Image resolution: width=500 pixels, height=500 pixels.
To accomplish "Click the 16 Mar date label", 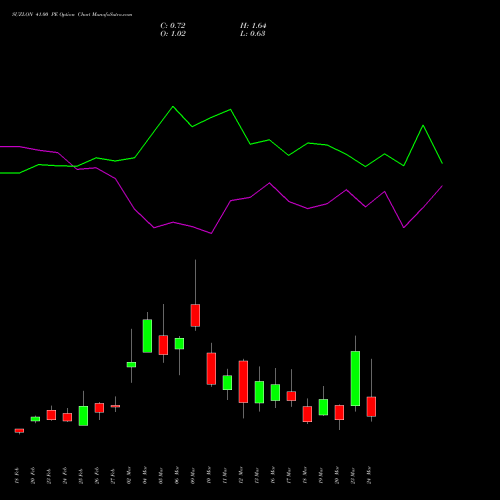I will [273, 475].
